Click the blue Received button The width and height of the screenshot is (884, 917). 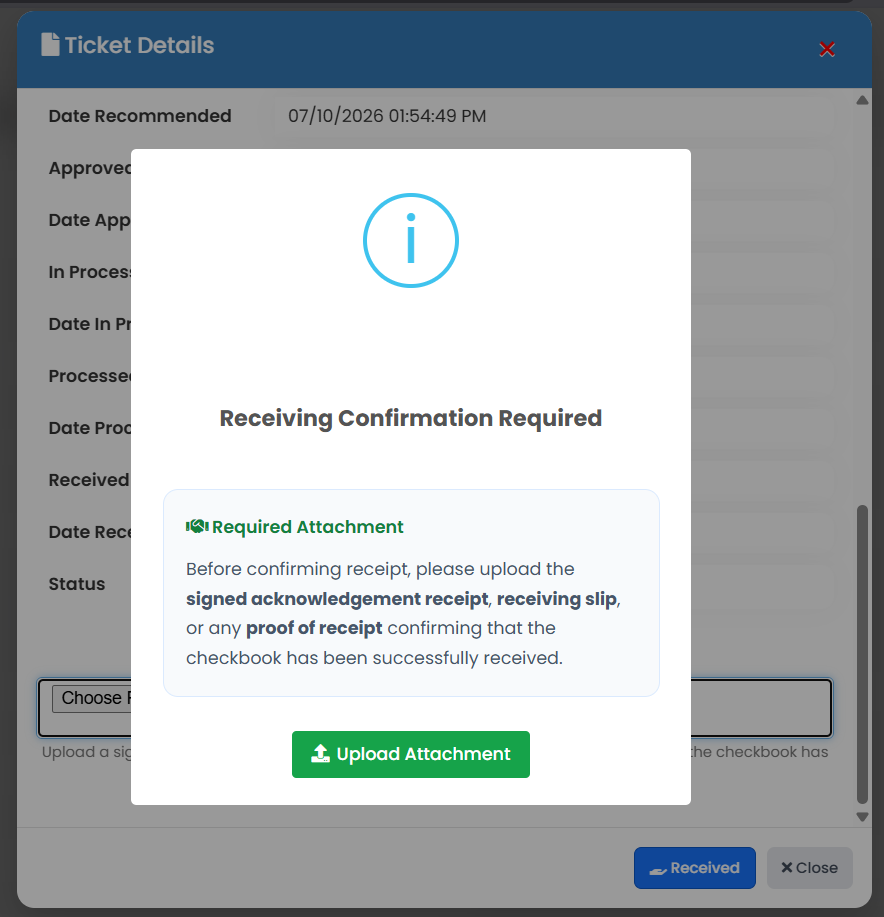pyautogui.click(x=695, y=868)
